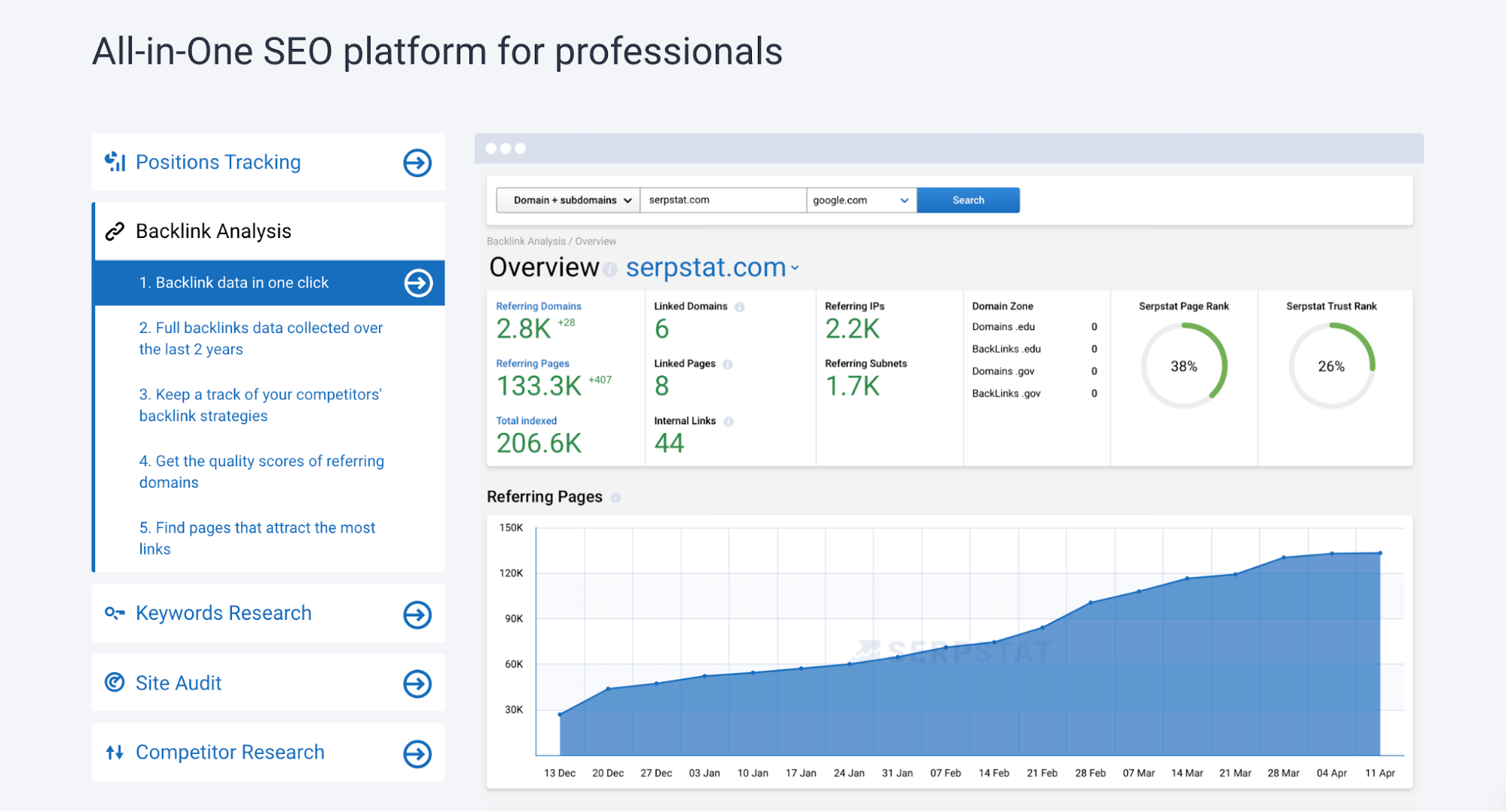Screen dimensions: 1506x812
Task: Click the Keywords Research key icon
Action: click(x=115, y=613)
